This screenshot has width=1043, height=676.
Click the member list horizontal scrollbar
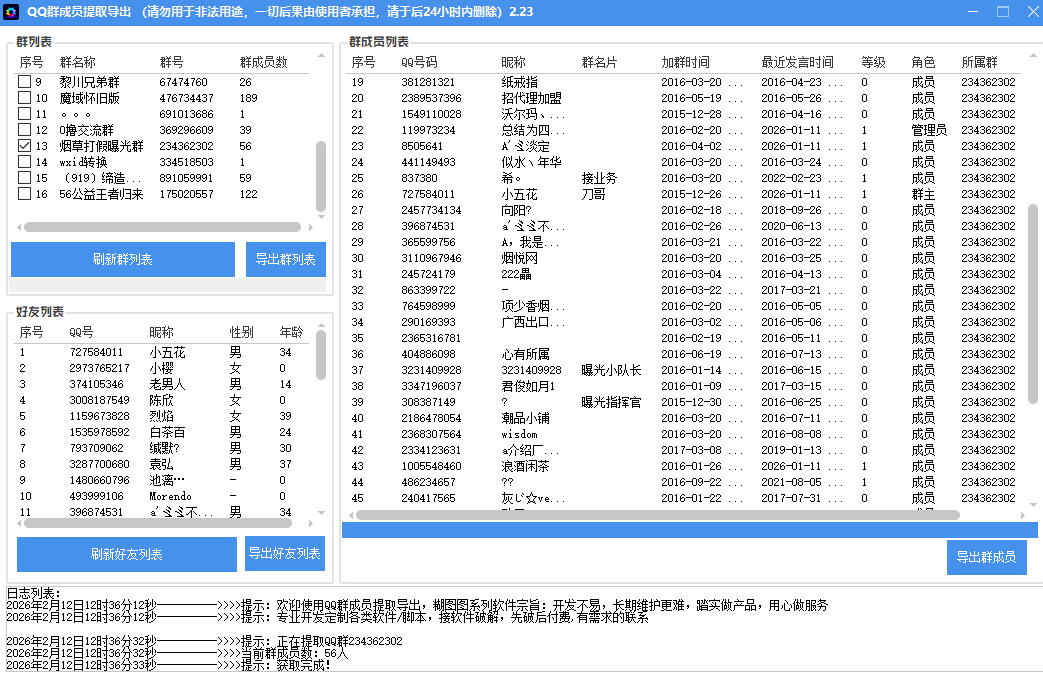coord(657,515)
